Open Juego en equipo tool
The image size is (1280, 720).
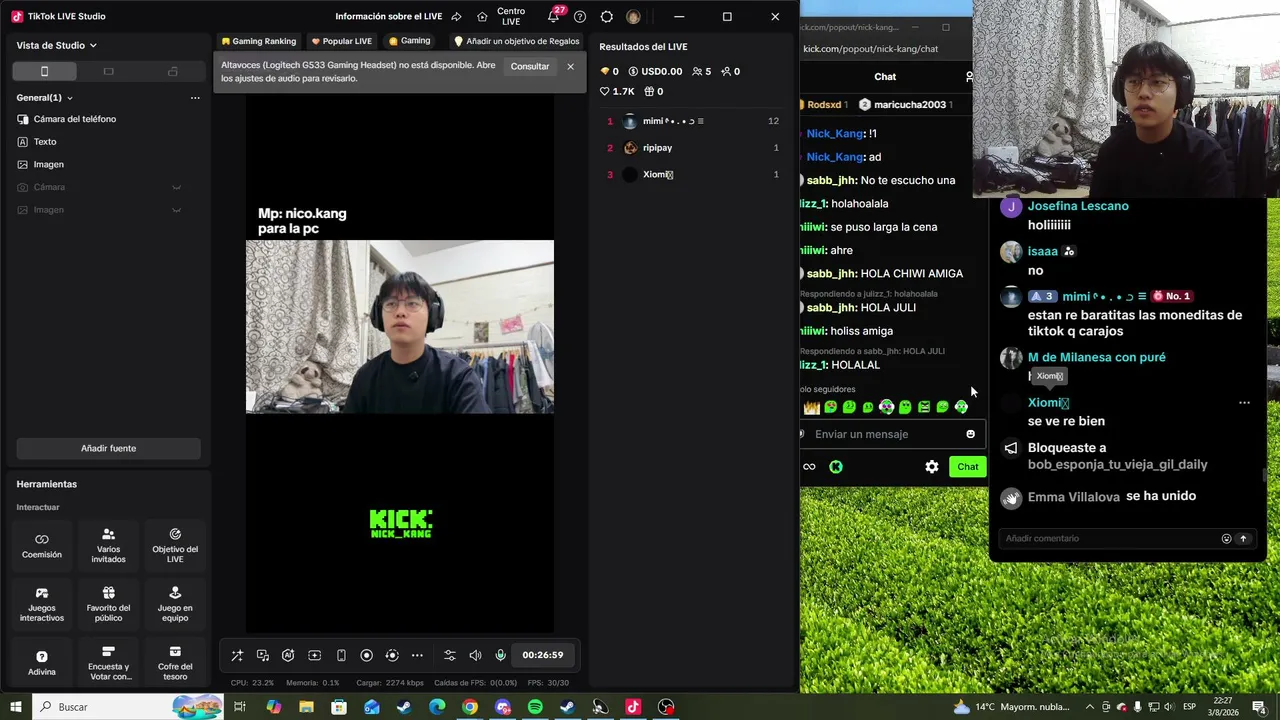[x=175, y=604]
